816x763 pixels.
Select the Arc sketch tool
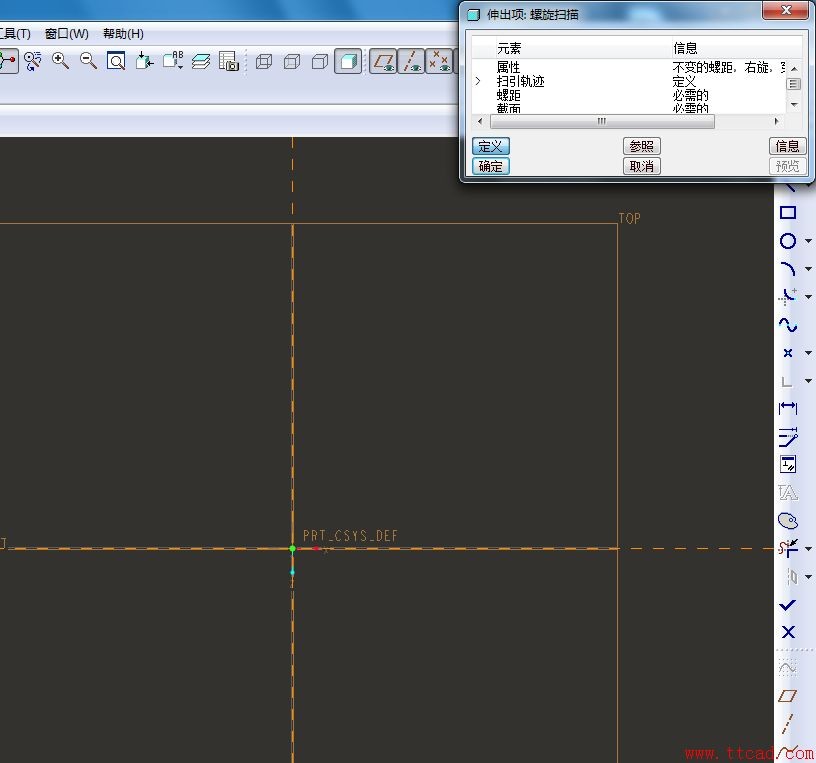pos(789,268)
